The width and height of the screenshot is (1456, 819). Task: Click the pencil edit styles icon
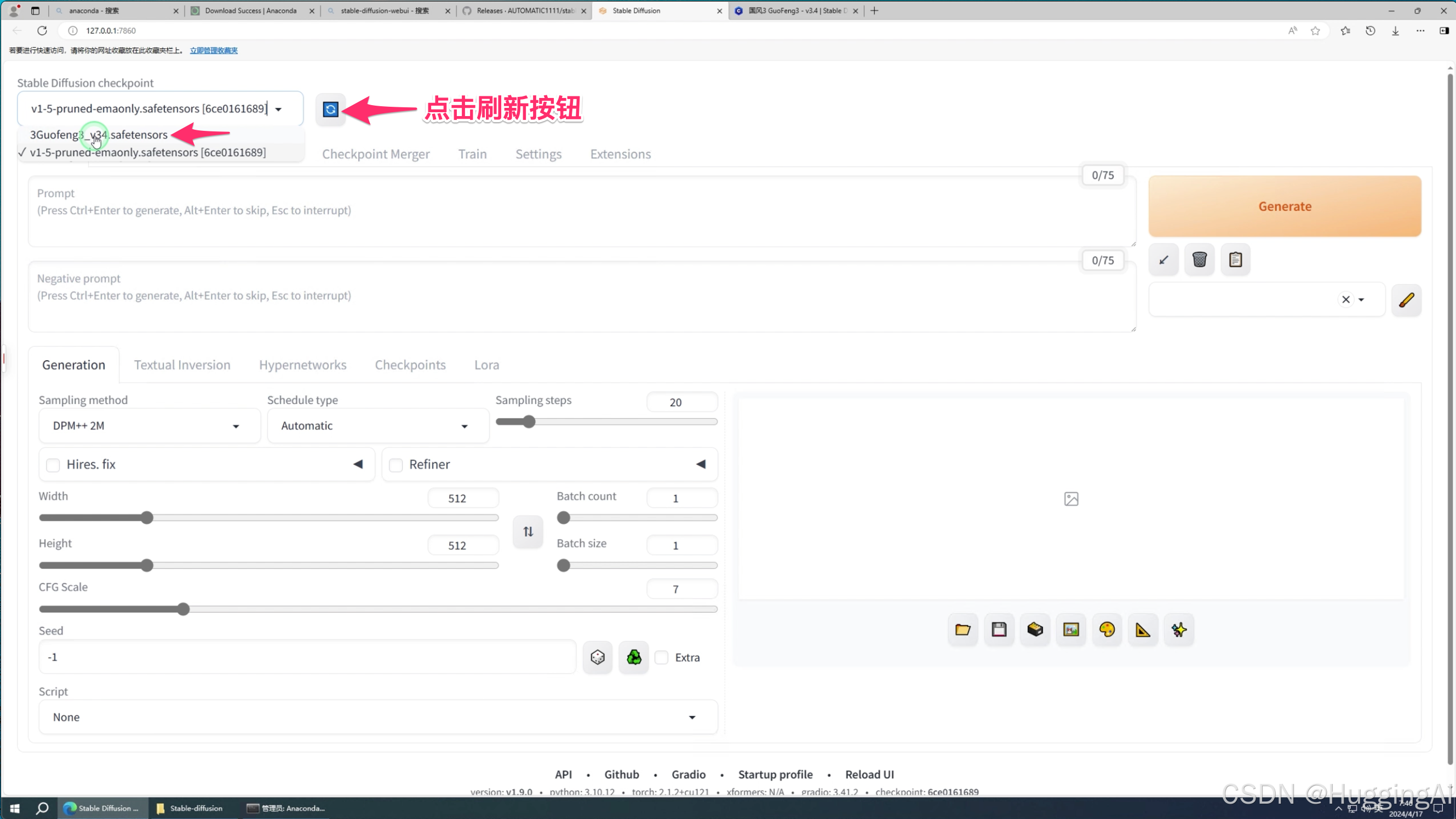(x=1406, y=300)
